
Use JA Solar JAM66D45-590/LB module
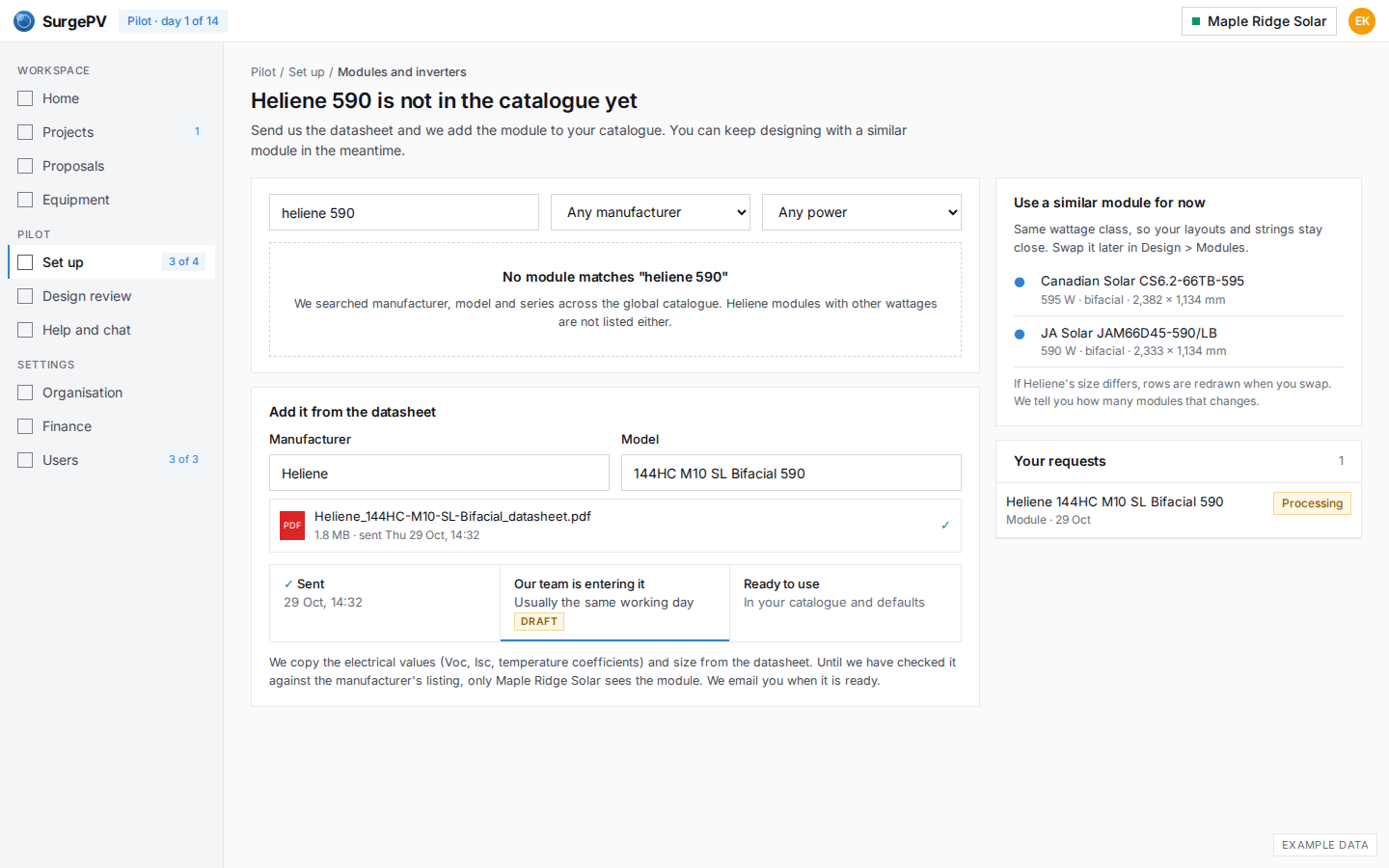pos(1179,341)
